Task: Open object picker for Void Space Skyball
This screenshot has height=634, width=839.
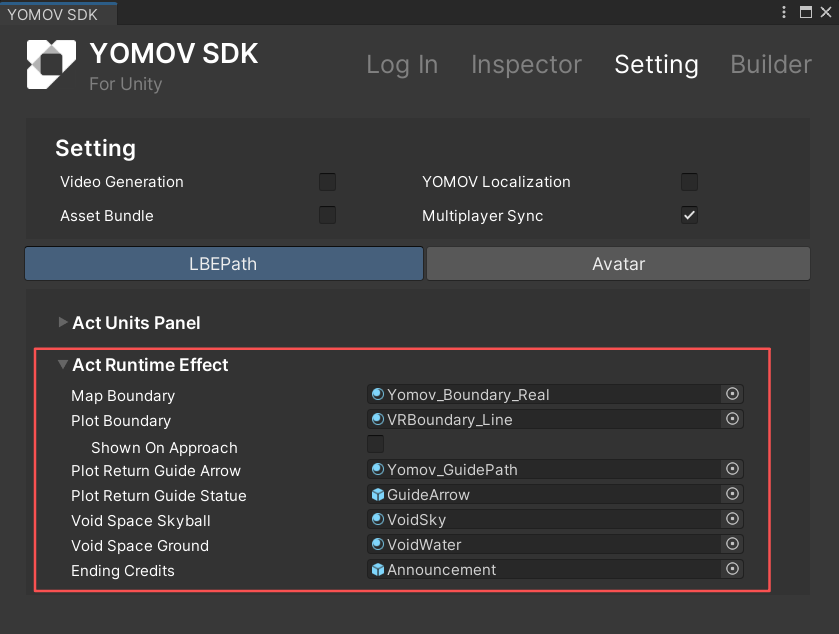Action: (732, 519)
